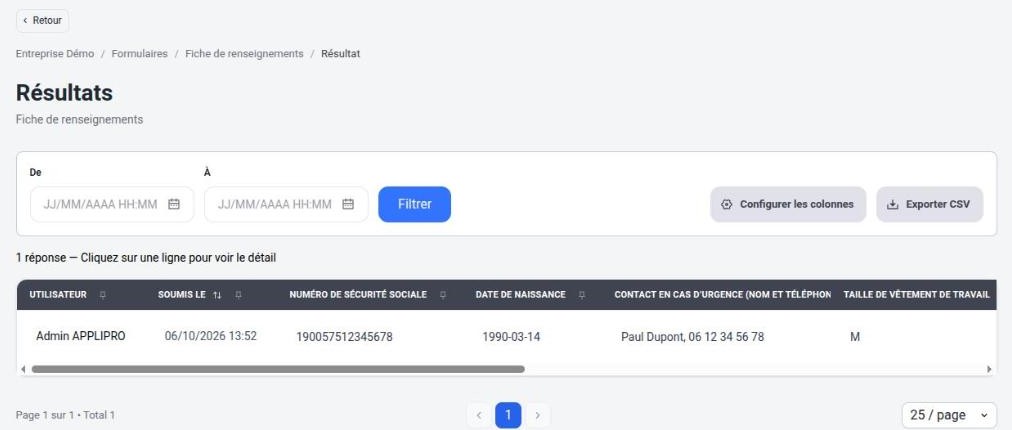Click the 1990-03-14 birth date cell
1012x430 pixels.
coord(511,336)
